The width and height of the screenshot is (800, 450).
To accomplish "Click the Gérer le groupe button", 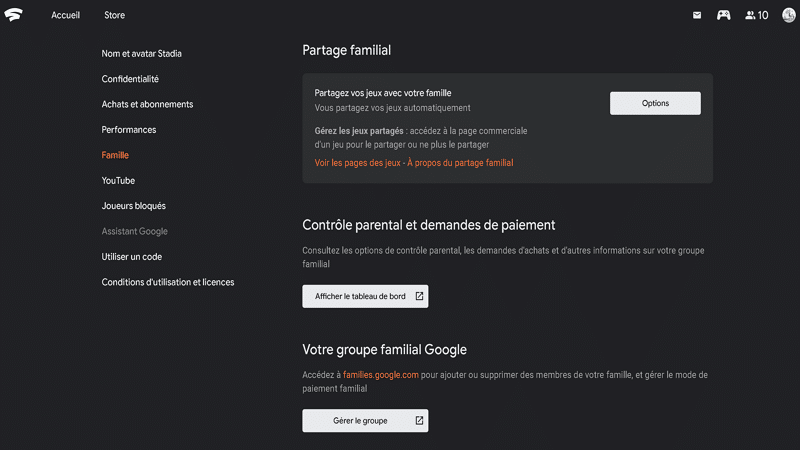I will (x=365, y=420).
